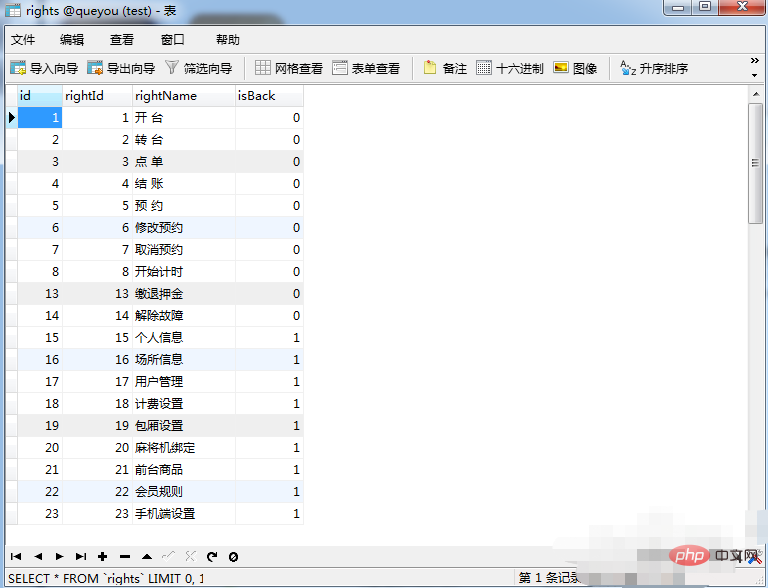Open the Import Wizard (导入向导)

click(x=44, y=68)
